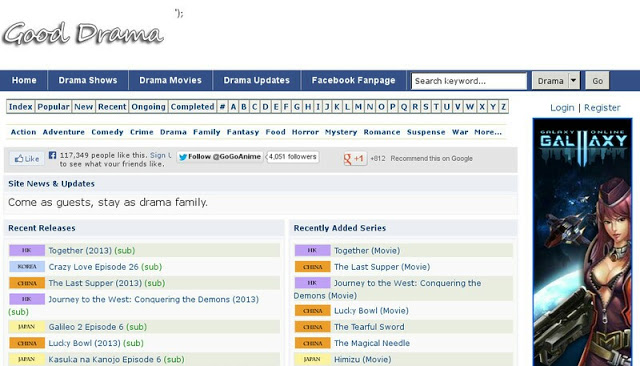The height and width of the screenshot is (366, 640).
Task: Open the Register link
Action: 602,108
